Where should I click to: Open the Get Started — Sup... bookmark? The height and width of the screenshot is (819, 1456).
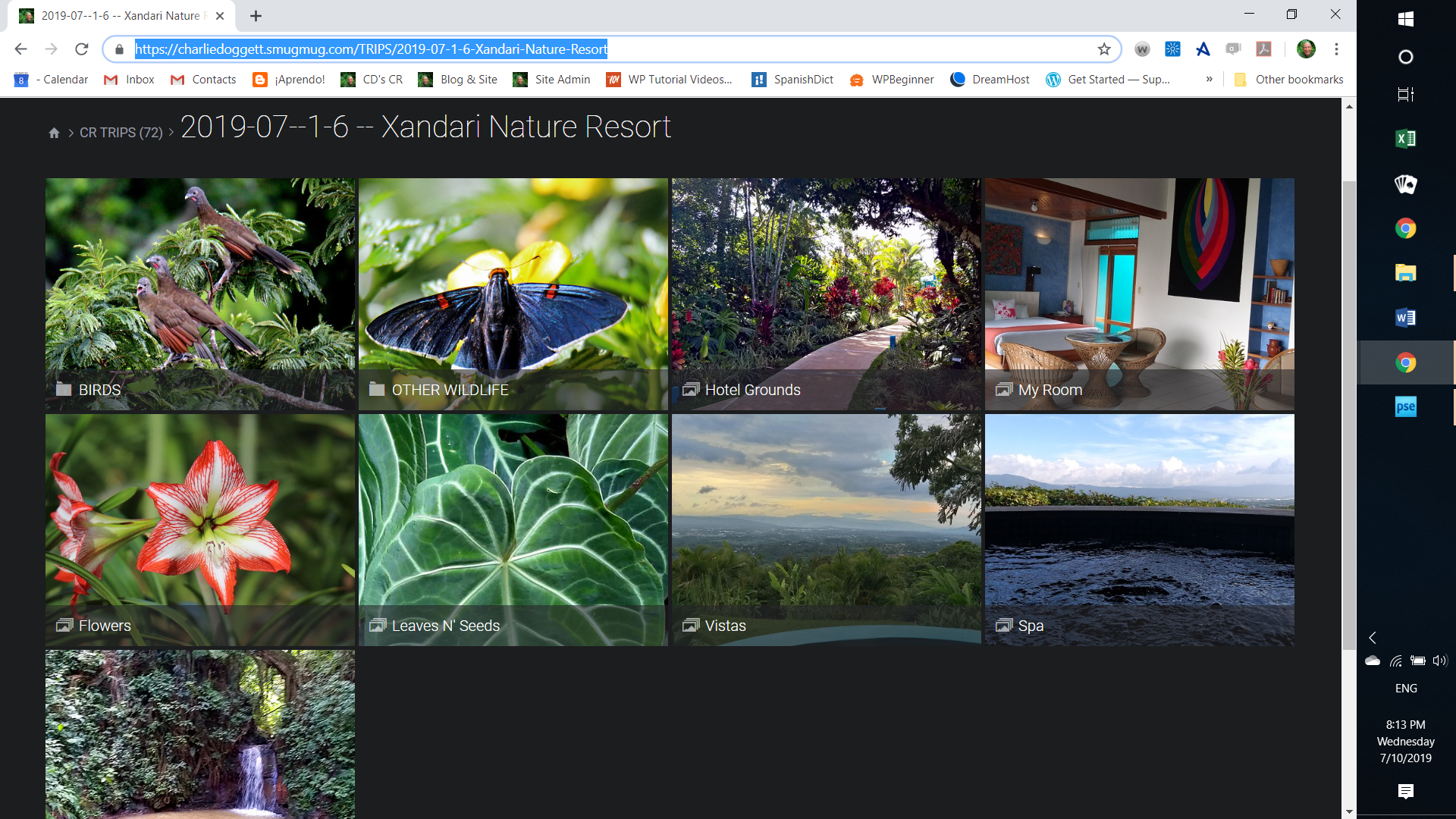[1108, 80]
